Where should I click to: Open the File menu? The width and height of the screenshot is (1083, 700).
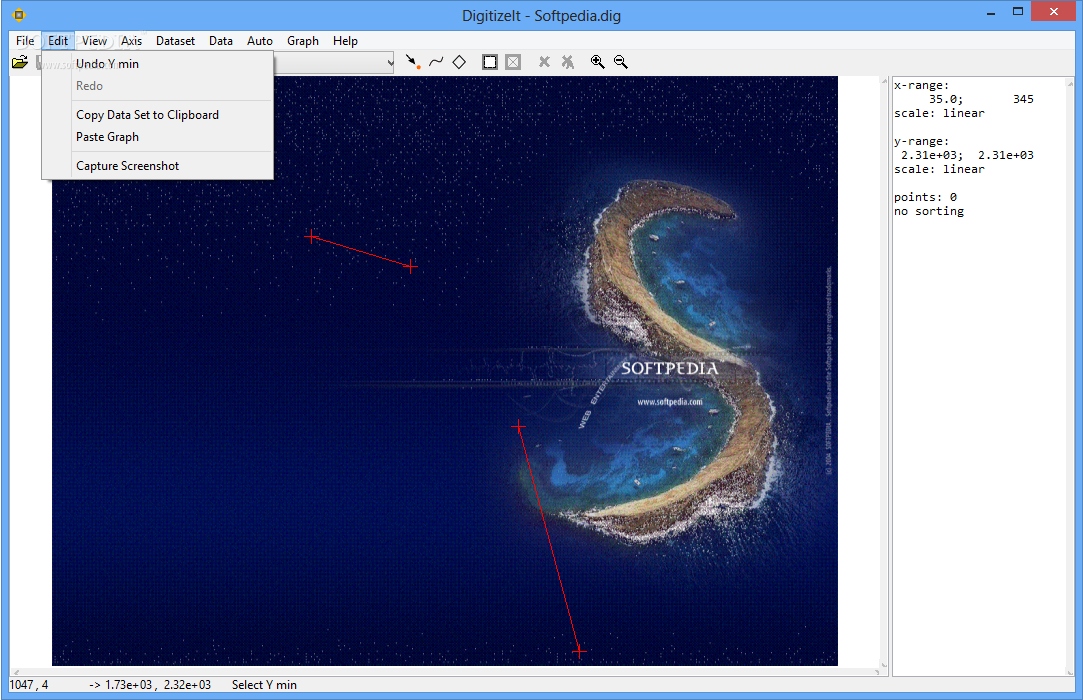(25, 41)
